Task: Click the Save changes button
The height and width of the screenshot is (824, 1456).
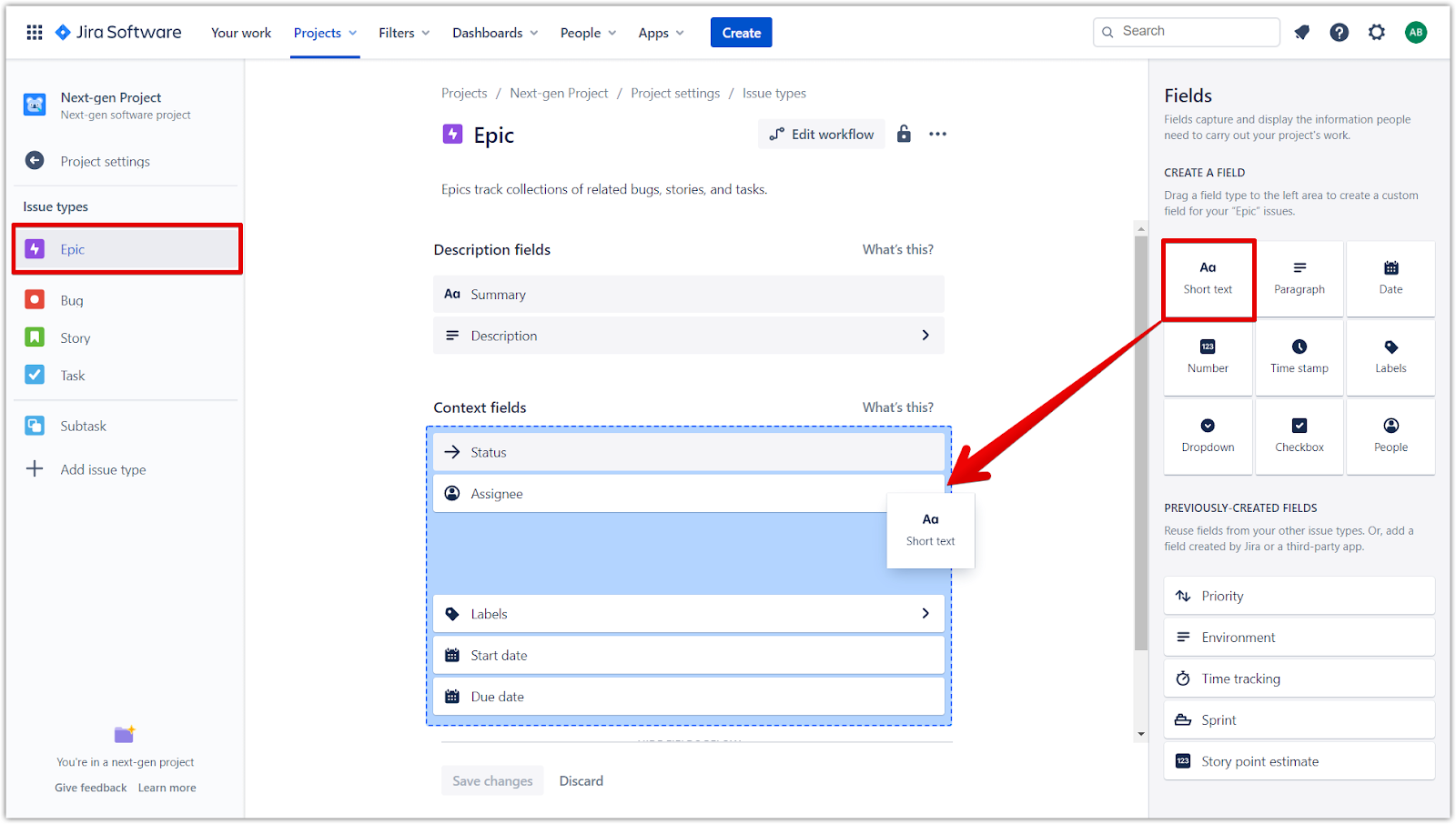Action: (x=492, y=780)
